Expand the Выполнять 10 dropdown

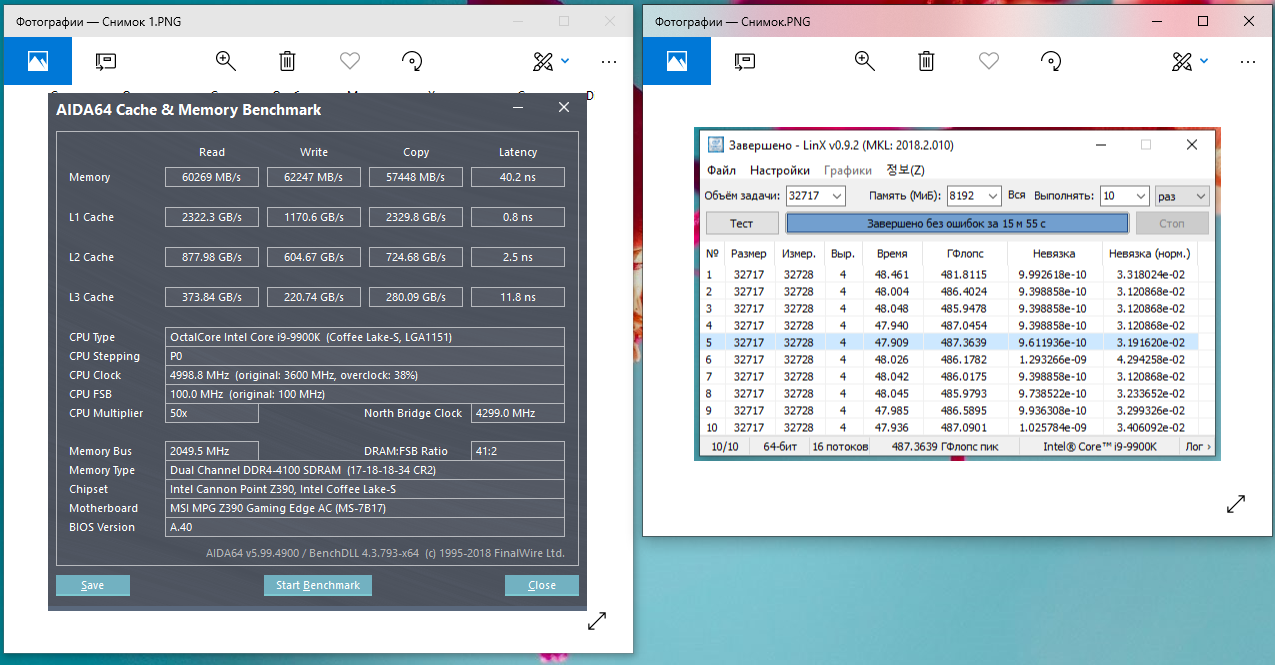click(1139, 196)
